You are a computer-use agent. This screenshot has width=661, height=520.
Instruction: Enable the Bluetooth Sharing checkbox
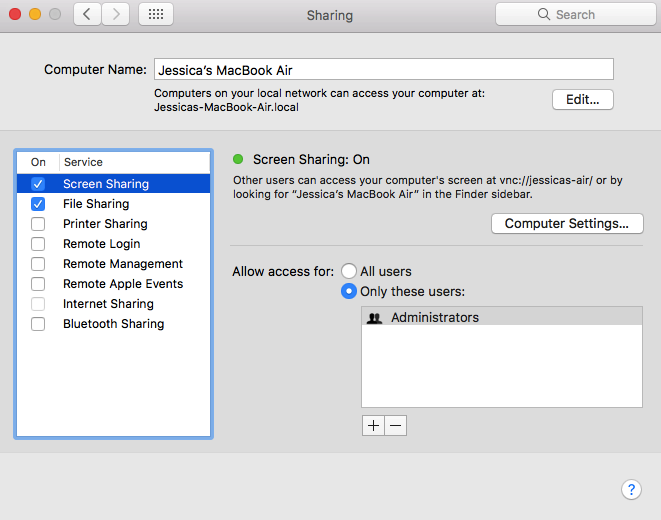[38, 324]
